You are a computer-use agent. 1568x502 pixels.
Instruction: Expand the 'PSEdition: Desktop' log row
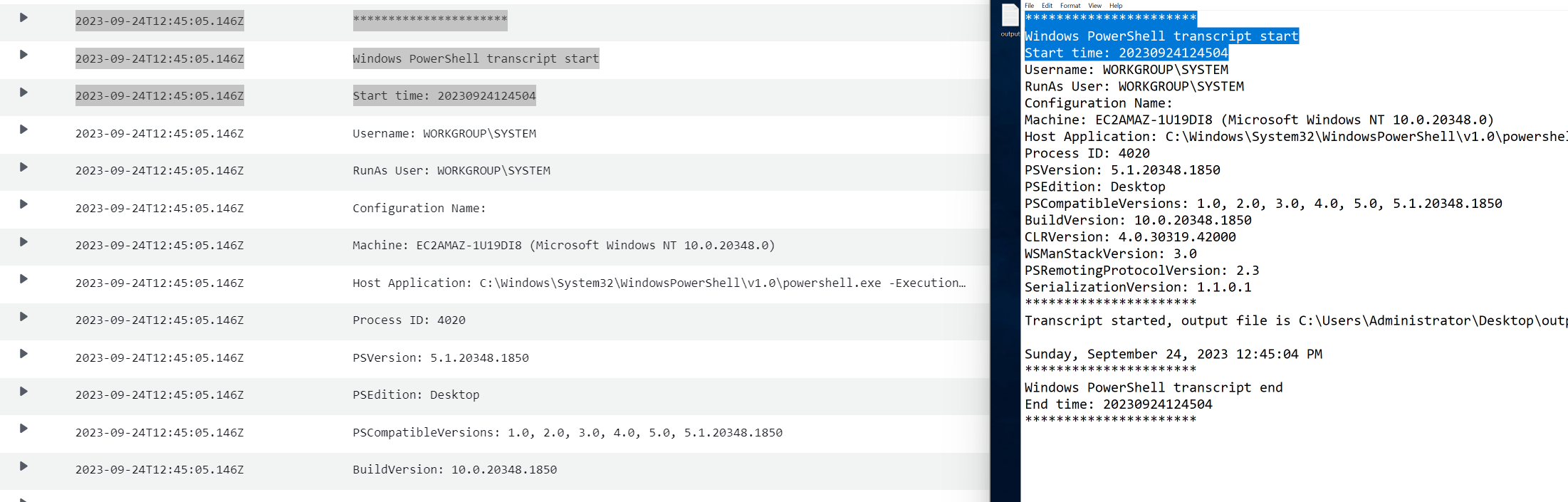coord(23,392)
